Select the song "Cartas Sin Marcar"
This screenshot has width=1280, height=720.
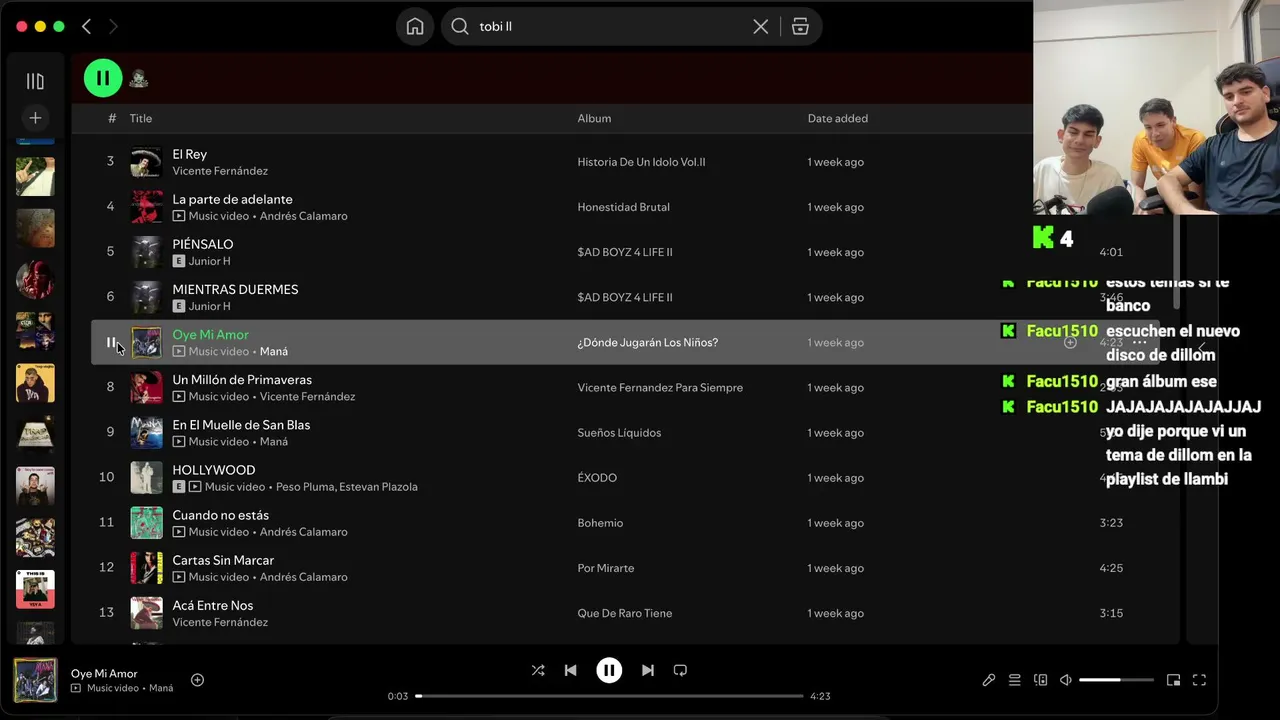pos(223,560)
